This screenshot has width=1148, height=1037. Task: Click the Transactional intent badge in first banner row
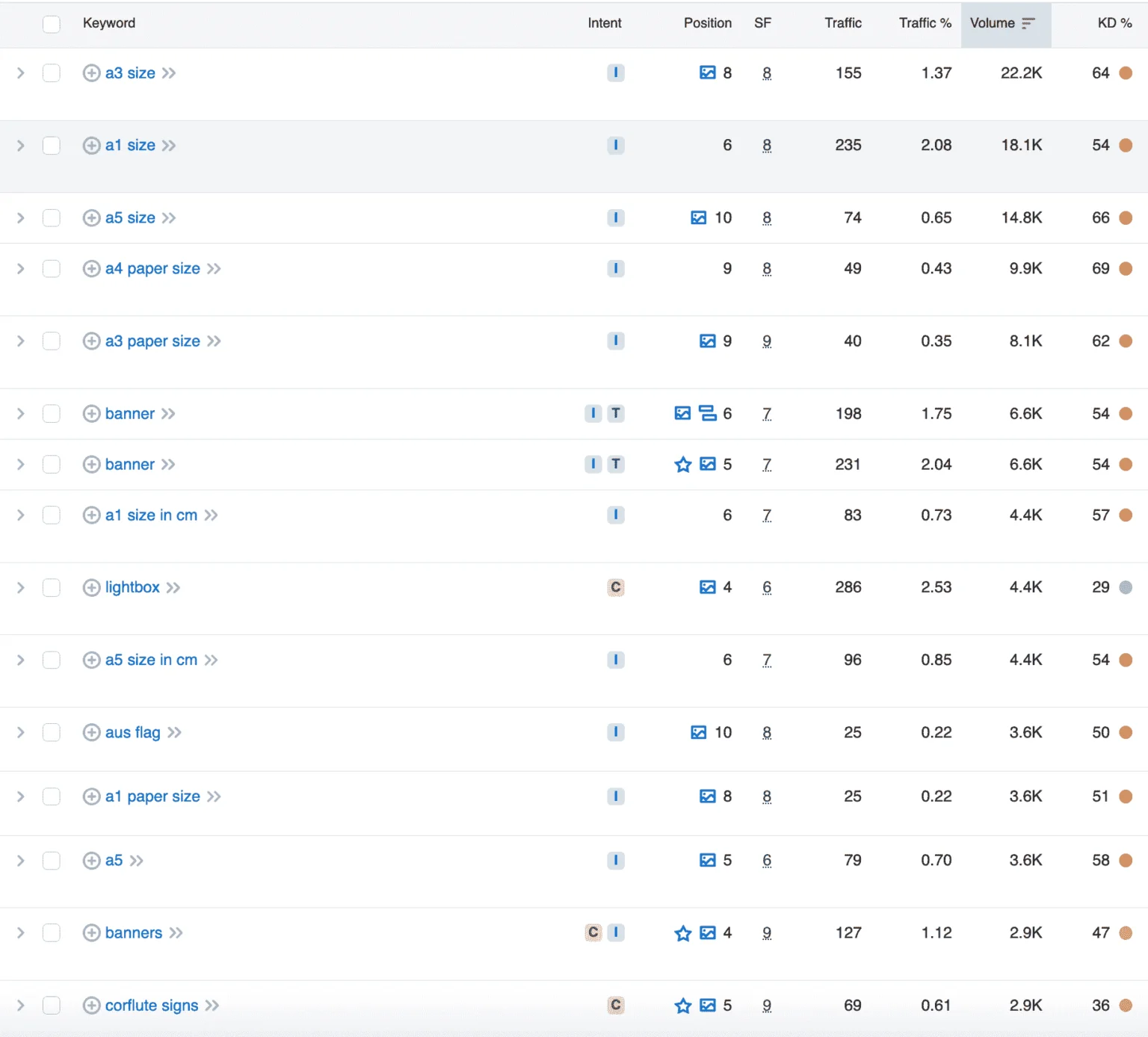(615, 413)
